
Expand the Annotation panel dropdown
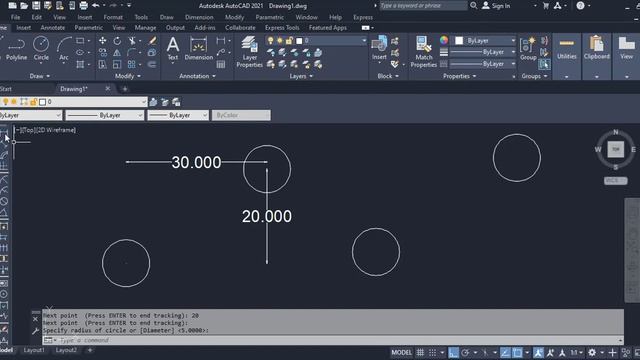pos(197,76)
